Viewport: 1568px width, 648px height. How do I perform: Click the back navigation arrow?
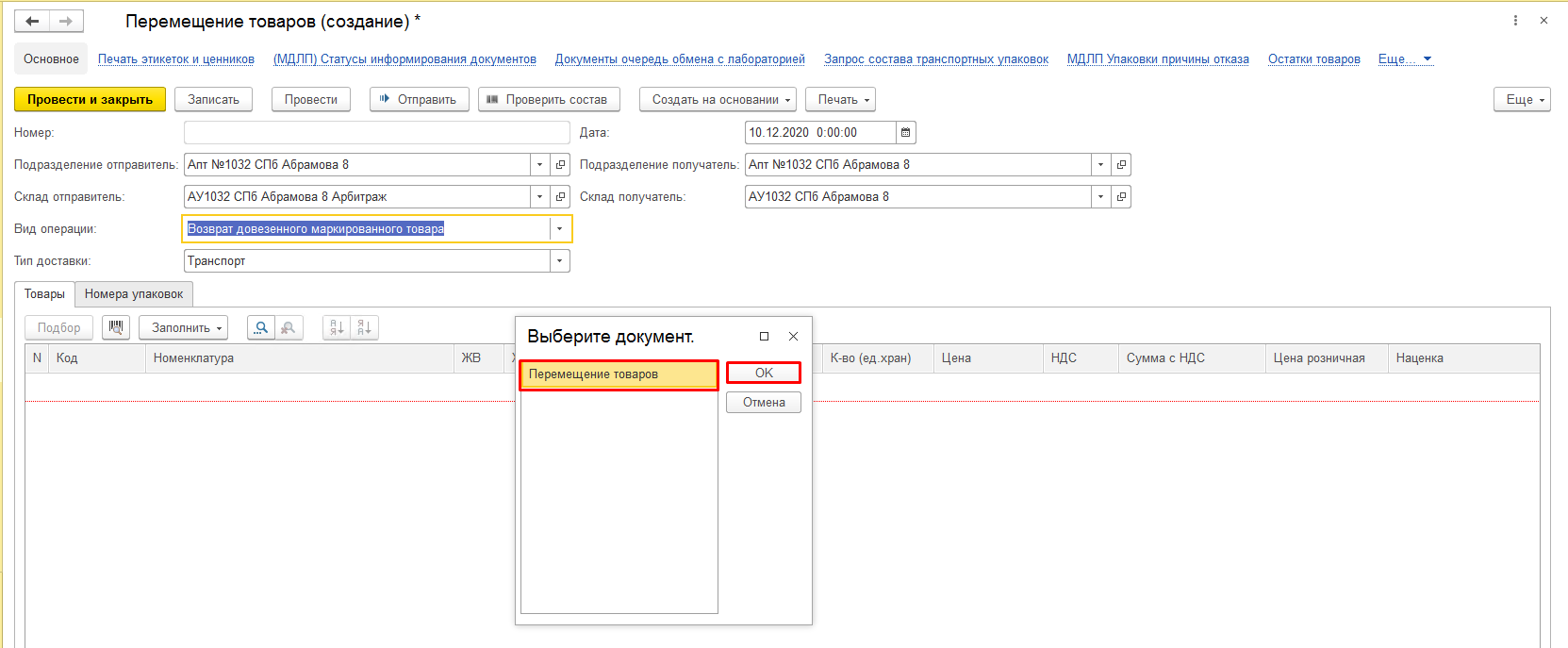tap(32, 21)
